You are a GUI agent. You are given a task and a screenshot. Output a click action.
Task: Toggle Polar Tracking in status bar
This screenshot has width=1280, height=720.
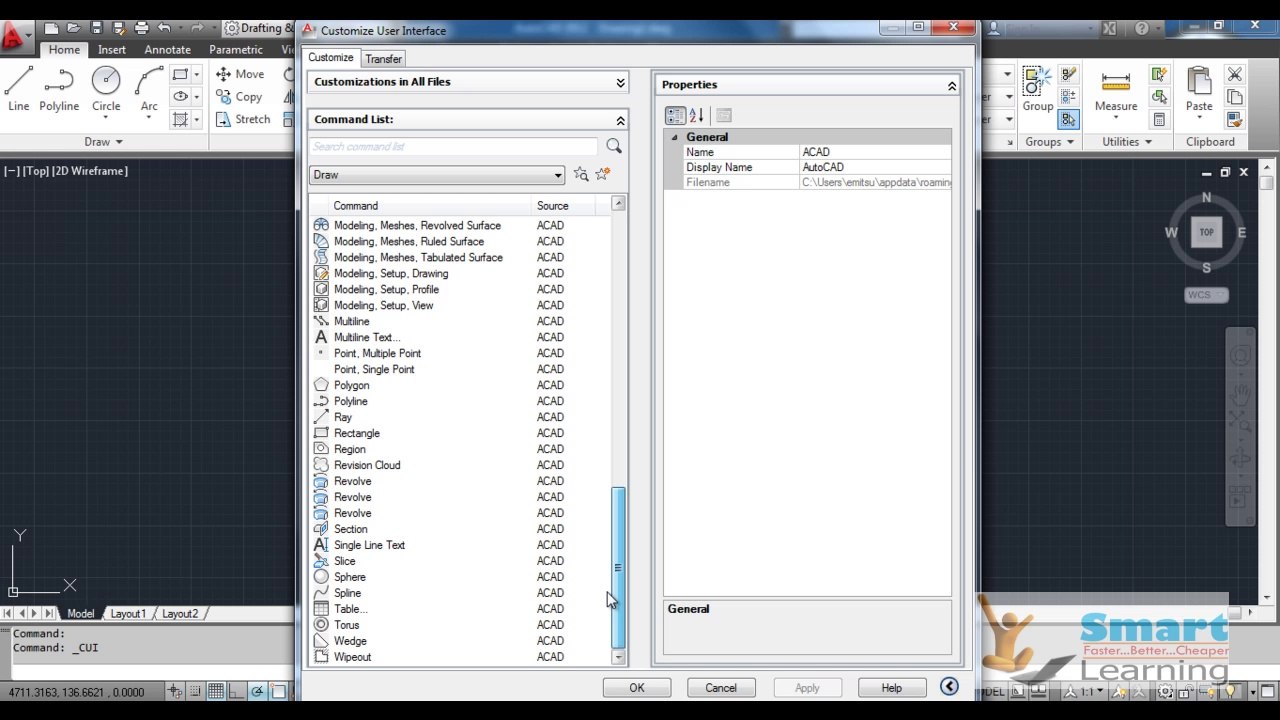tap(257, 691)
